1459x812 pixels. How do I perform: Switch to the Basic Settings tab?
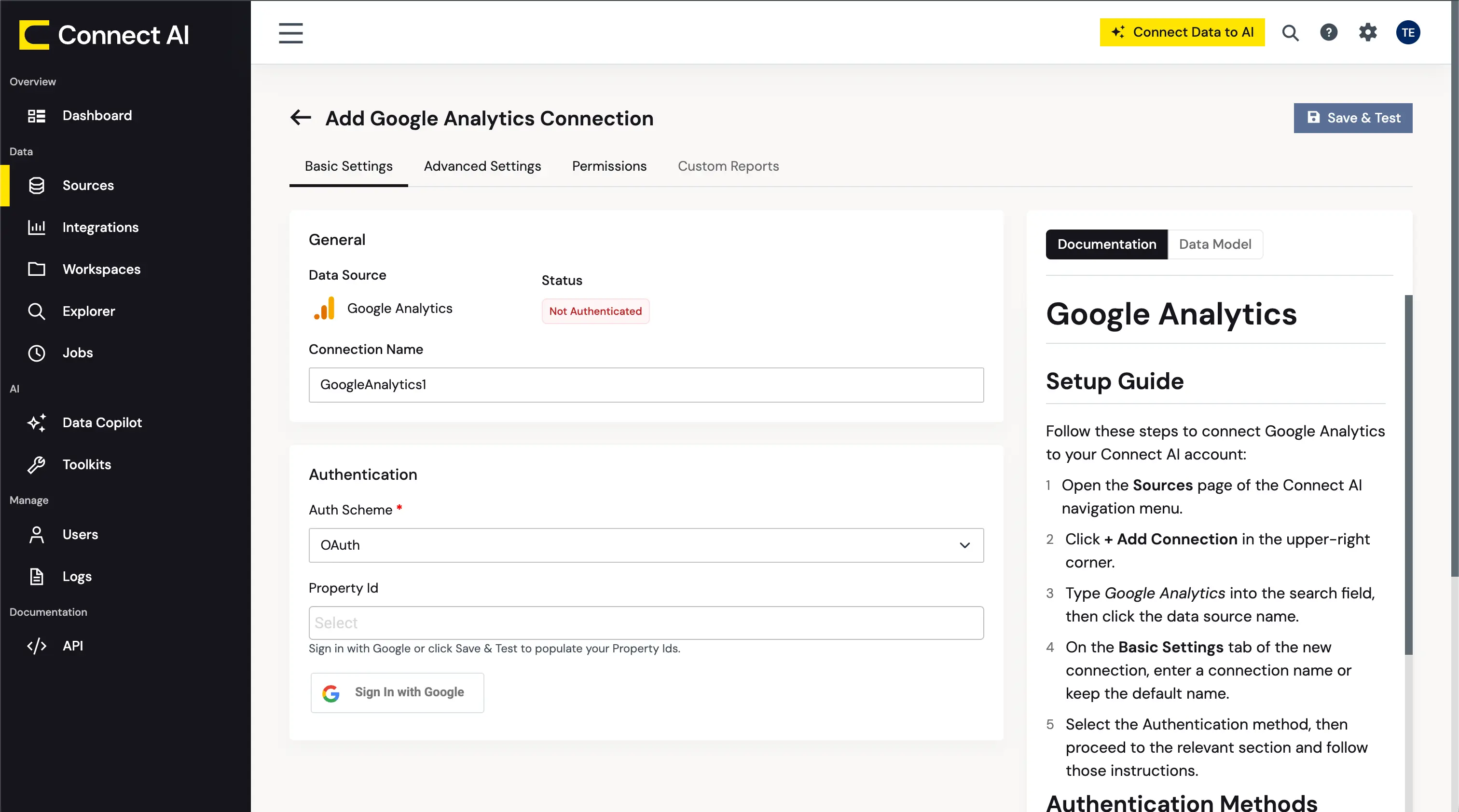tap(348, 166)
